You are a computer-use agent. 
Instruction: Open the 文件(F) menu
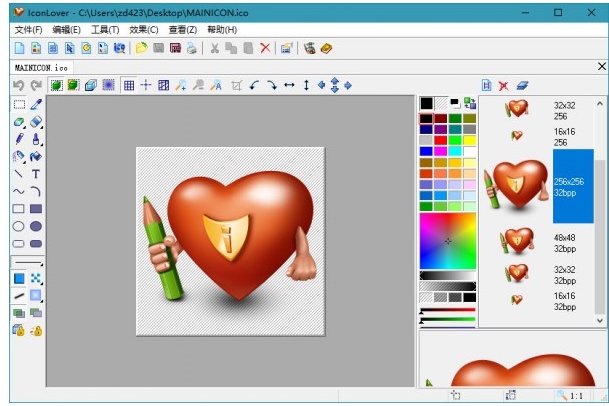coord(28,30)
